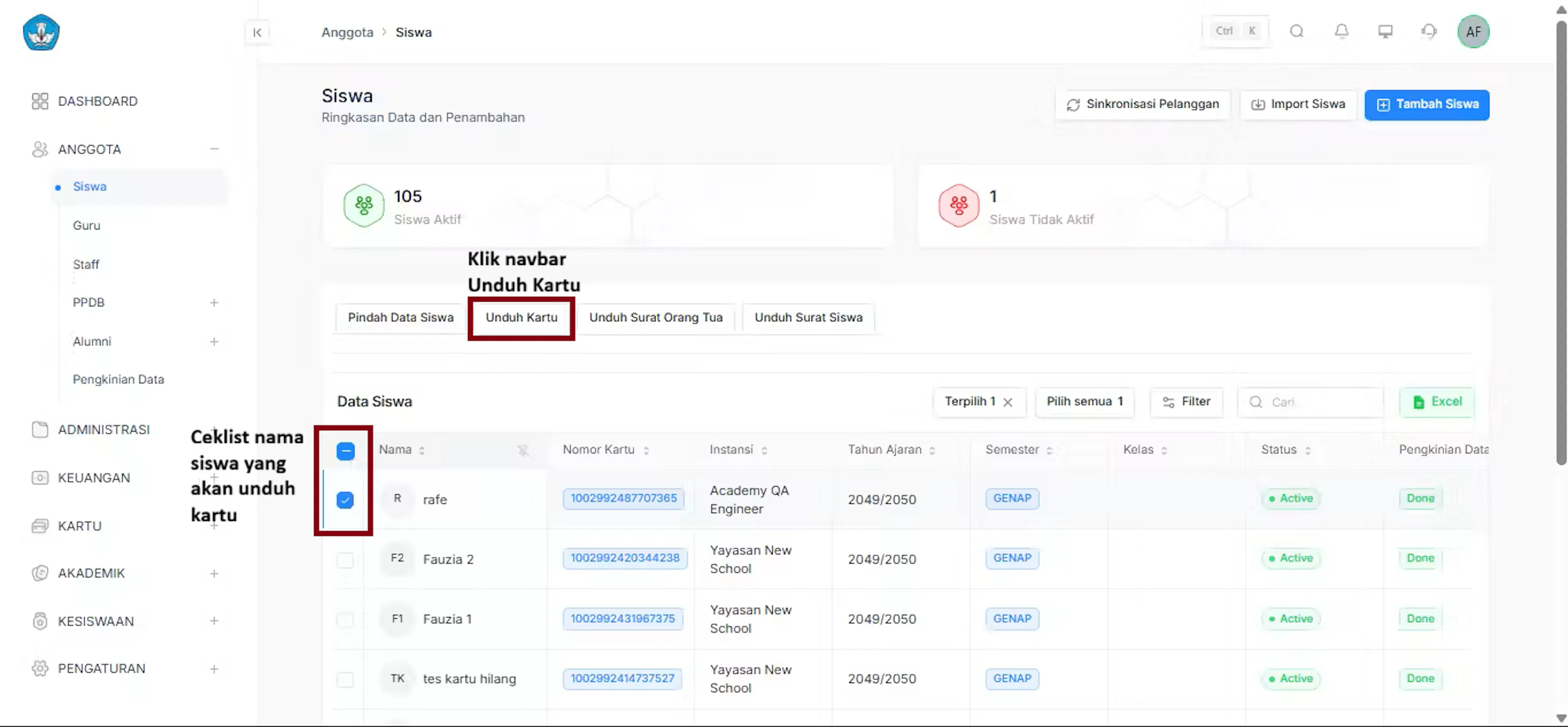Click the Akademik icon in sidebar
This screenshot has width=1568, height=727.
pos(40,573)
